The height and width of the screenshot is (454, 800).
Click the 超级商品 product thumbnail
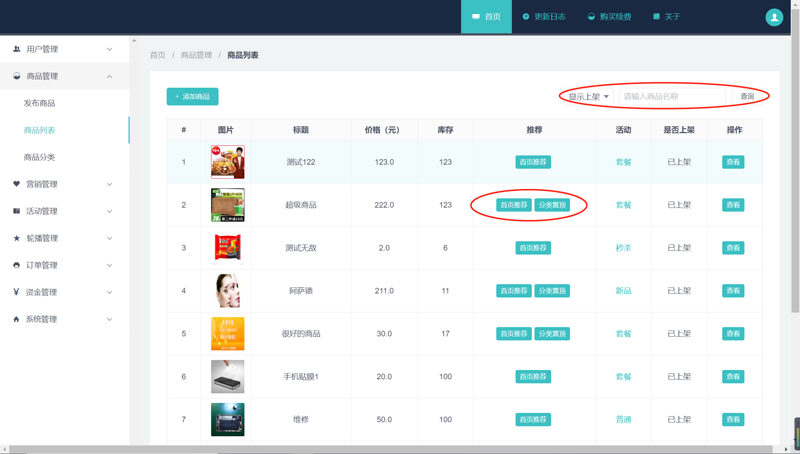(x=228, y=205)
